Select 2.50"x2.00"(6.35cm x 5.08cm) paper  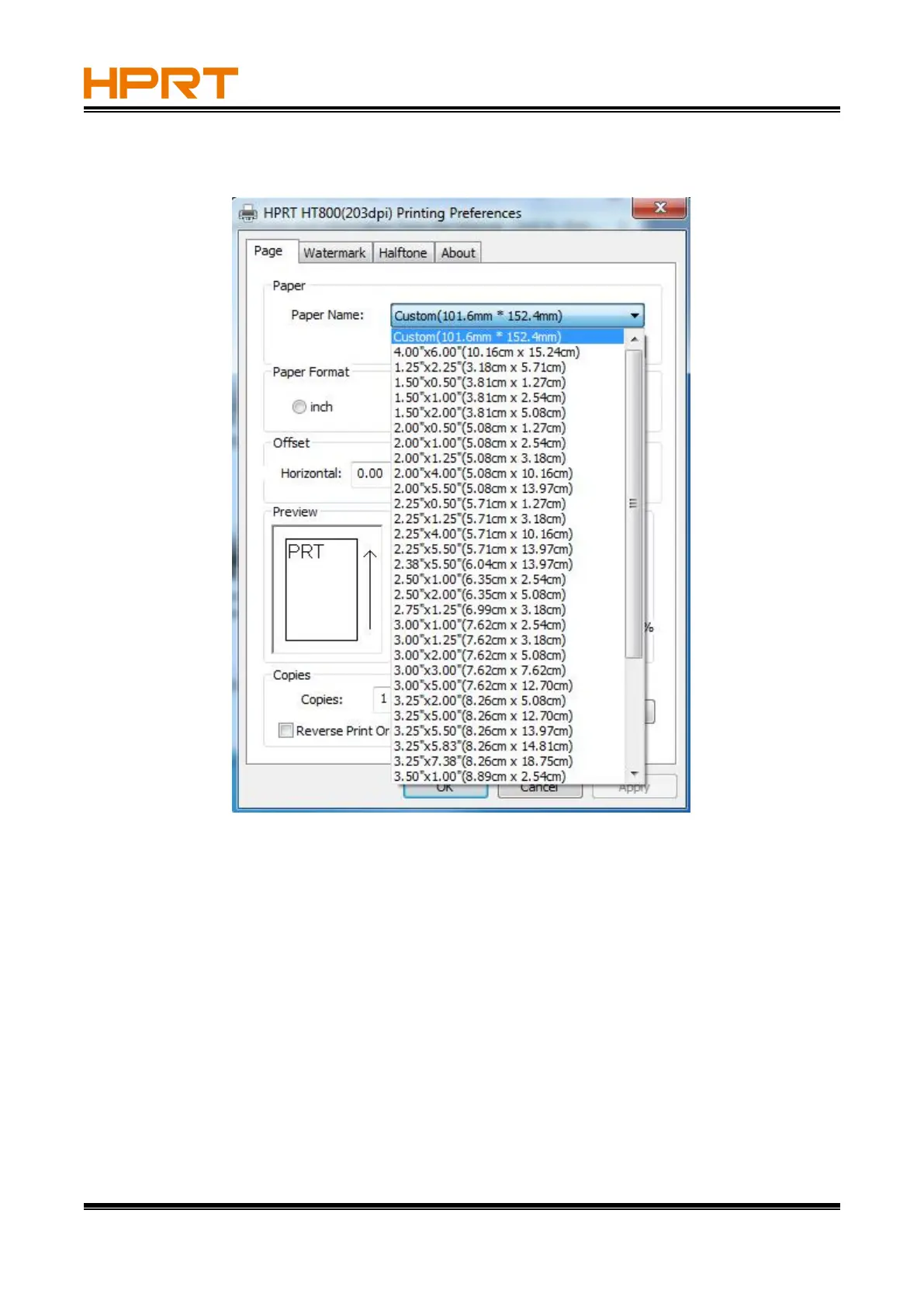pos(507,594)
